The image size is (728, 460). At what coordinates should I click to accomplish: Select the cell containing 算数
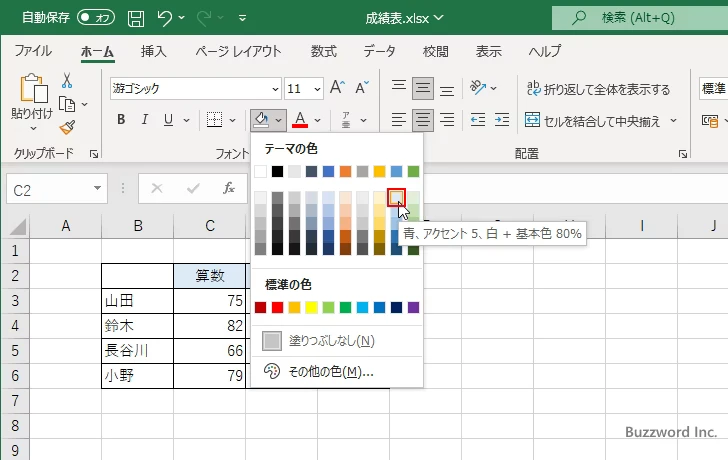click(x=210, y=276)
